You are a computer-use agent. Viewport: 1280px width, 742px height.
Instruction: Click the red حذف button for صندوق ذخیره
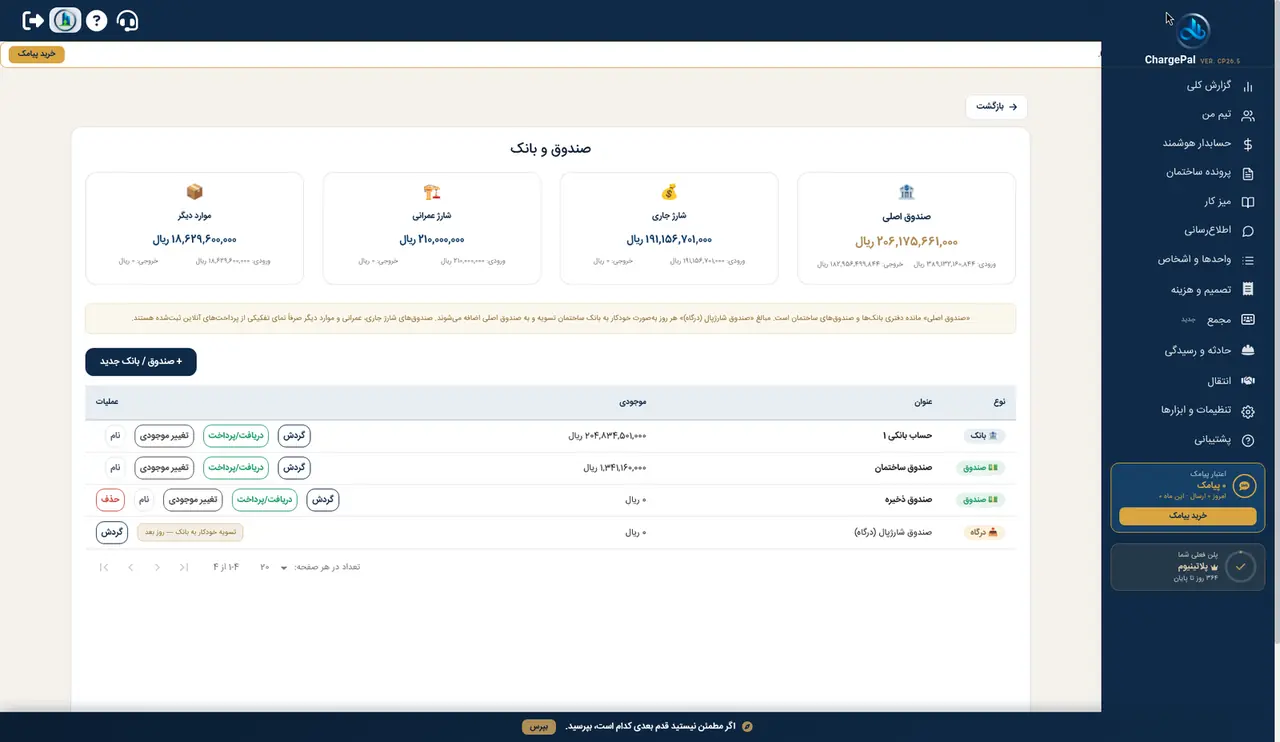(x=110, y=500)
